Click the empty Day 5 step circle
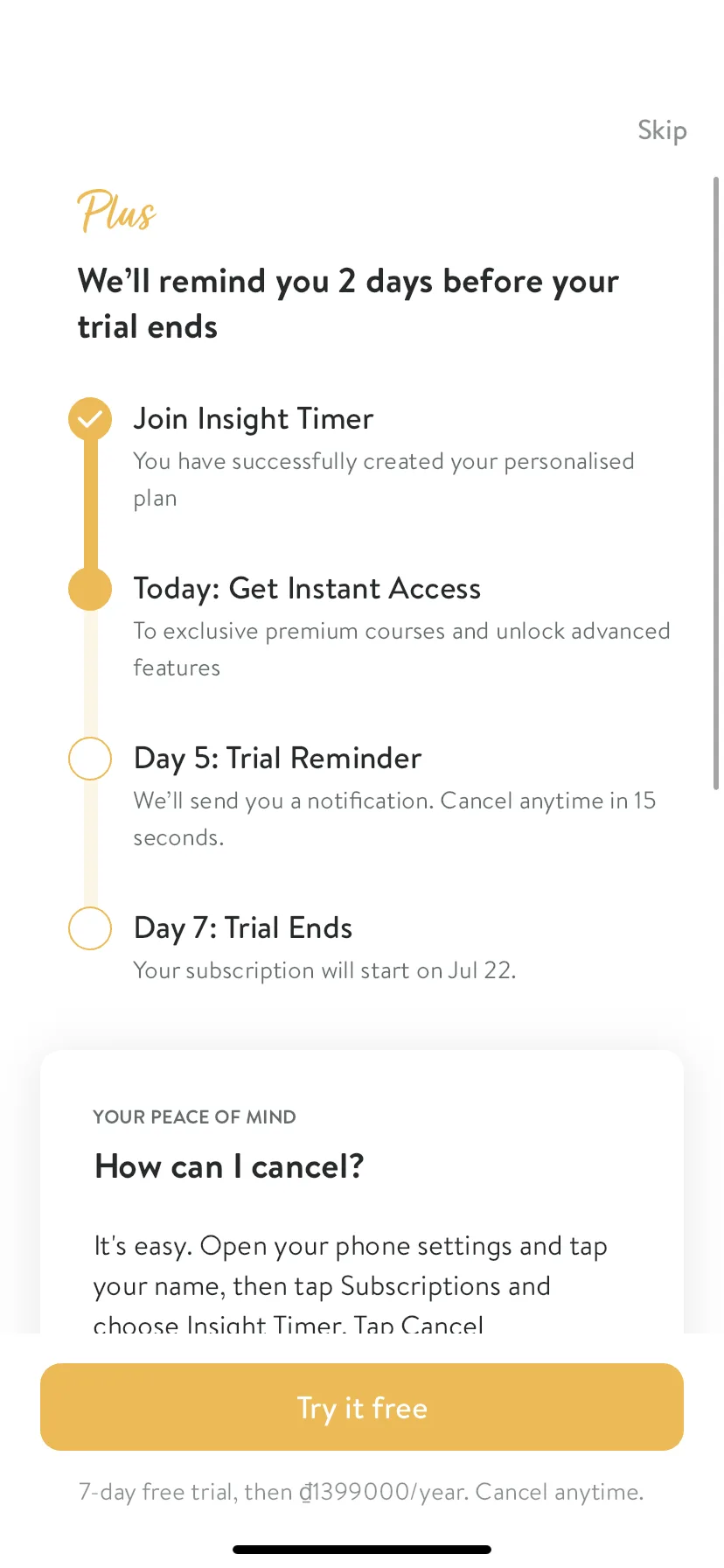This screenshot has height=1568, width=724. click(x=90, y=759)
